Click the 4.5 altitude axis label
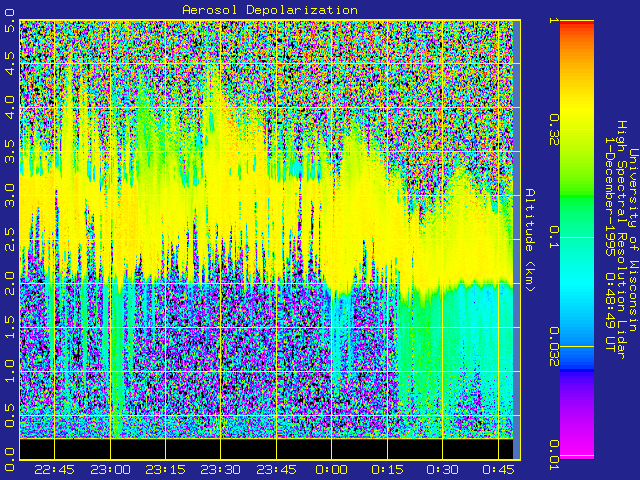640x480 pixels. point(9,63)
